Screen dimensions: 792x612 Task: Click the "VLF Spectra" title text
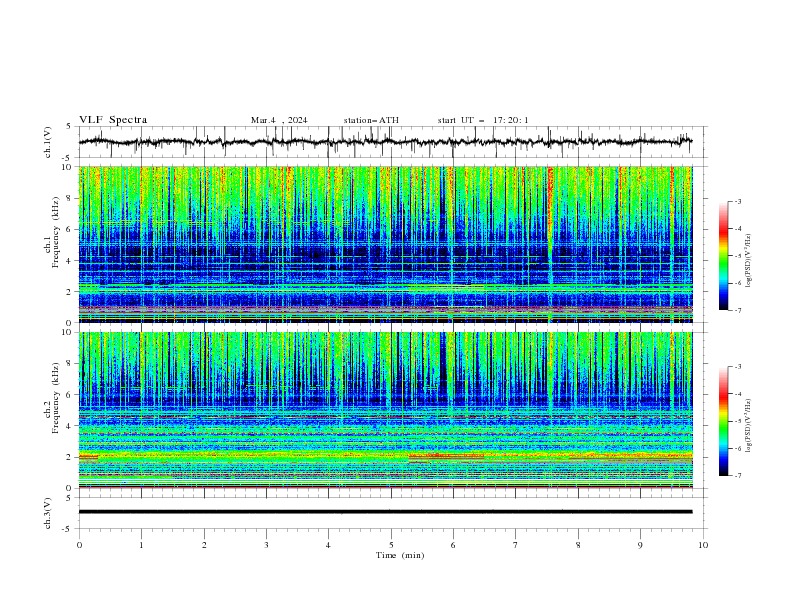(113, 120)
